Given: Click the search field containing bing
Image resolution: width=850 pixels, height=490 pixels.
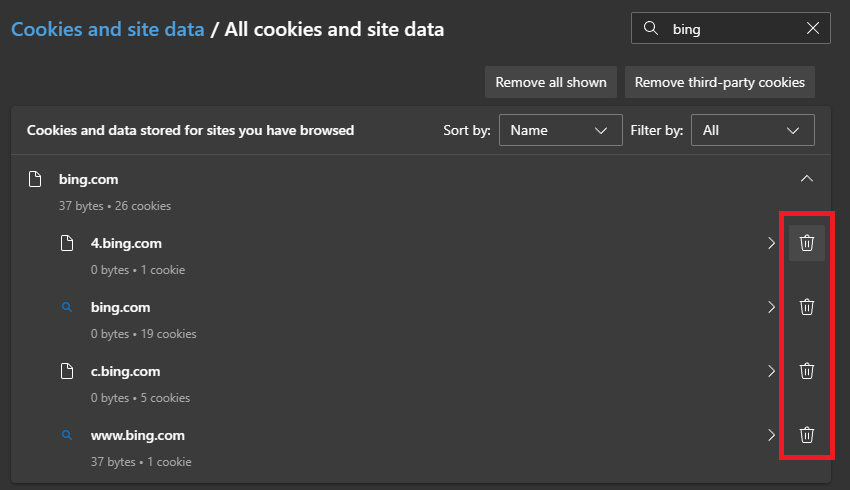Looking at the screenshot, I should pyautogui.click(x=730, y=29).
